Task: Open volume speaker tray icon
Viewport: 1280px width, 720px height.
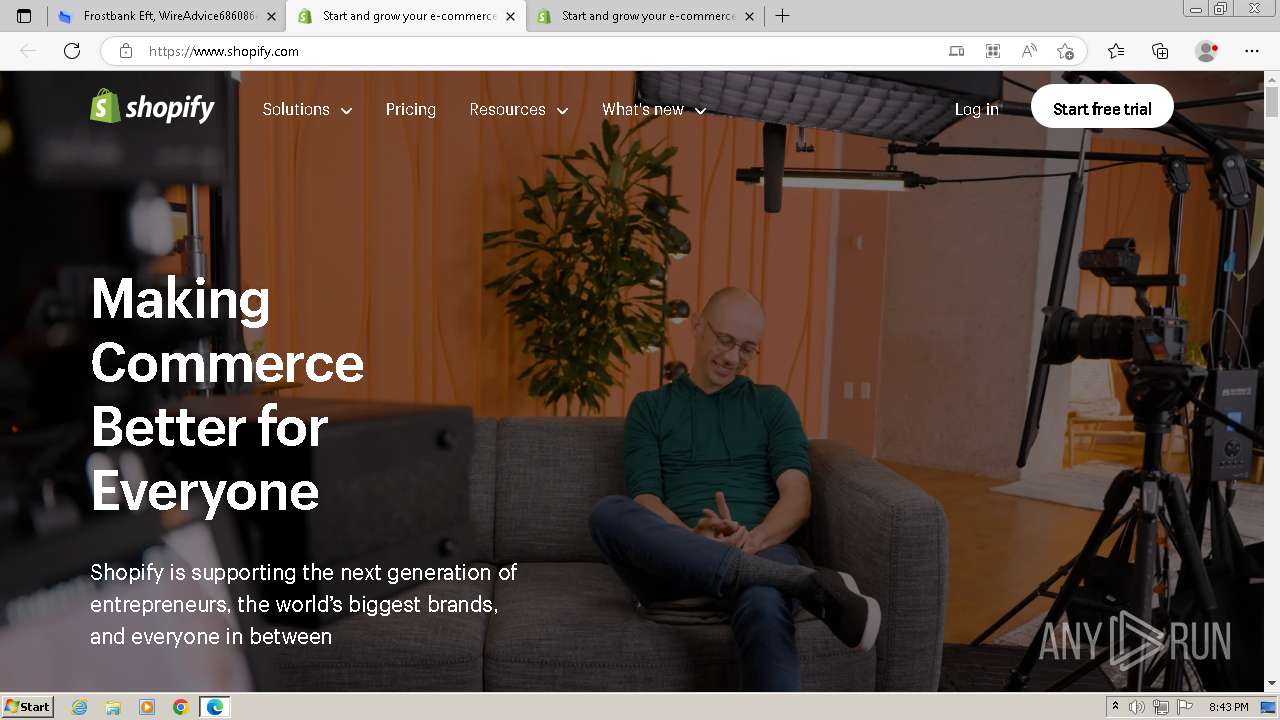Action: [1137, 707]
